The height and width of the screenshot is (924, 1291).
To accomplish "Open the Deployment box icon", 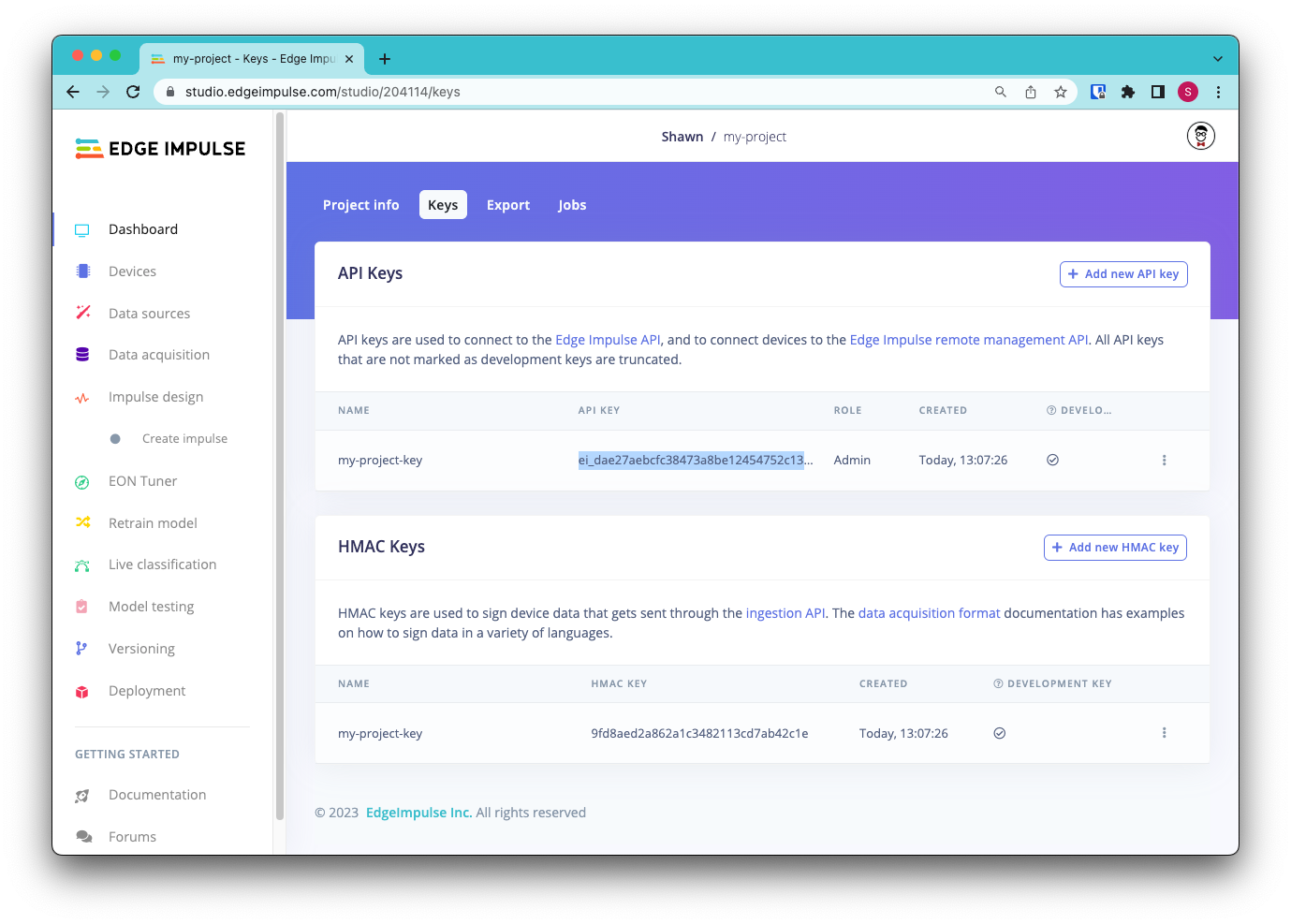I will pyautogui.click(x=82, y=691).
